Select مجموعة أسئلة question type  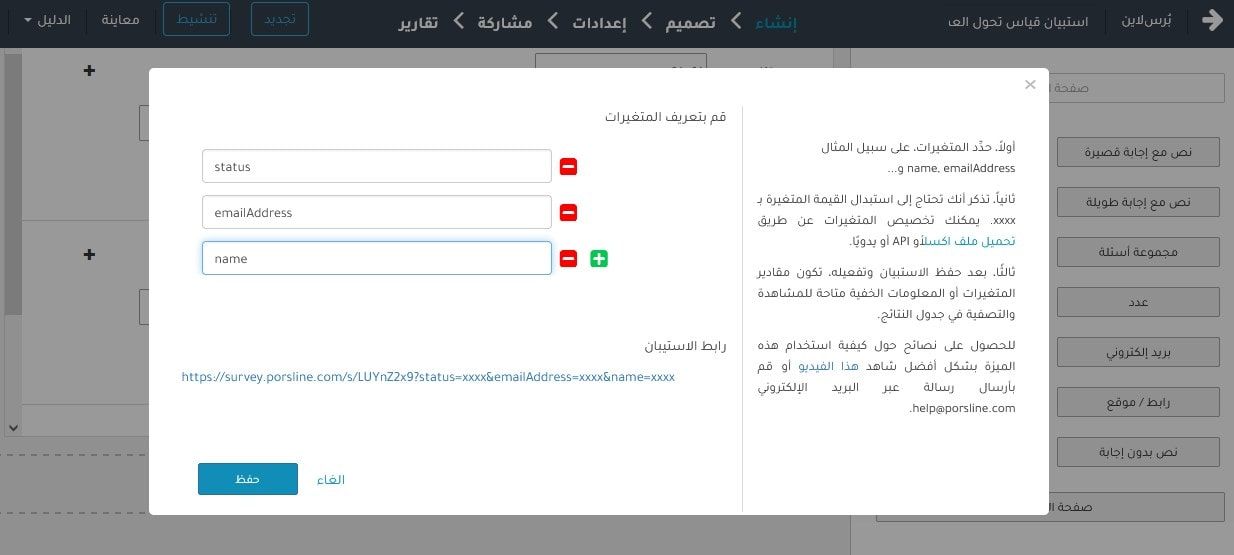[1138, 252]
